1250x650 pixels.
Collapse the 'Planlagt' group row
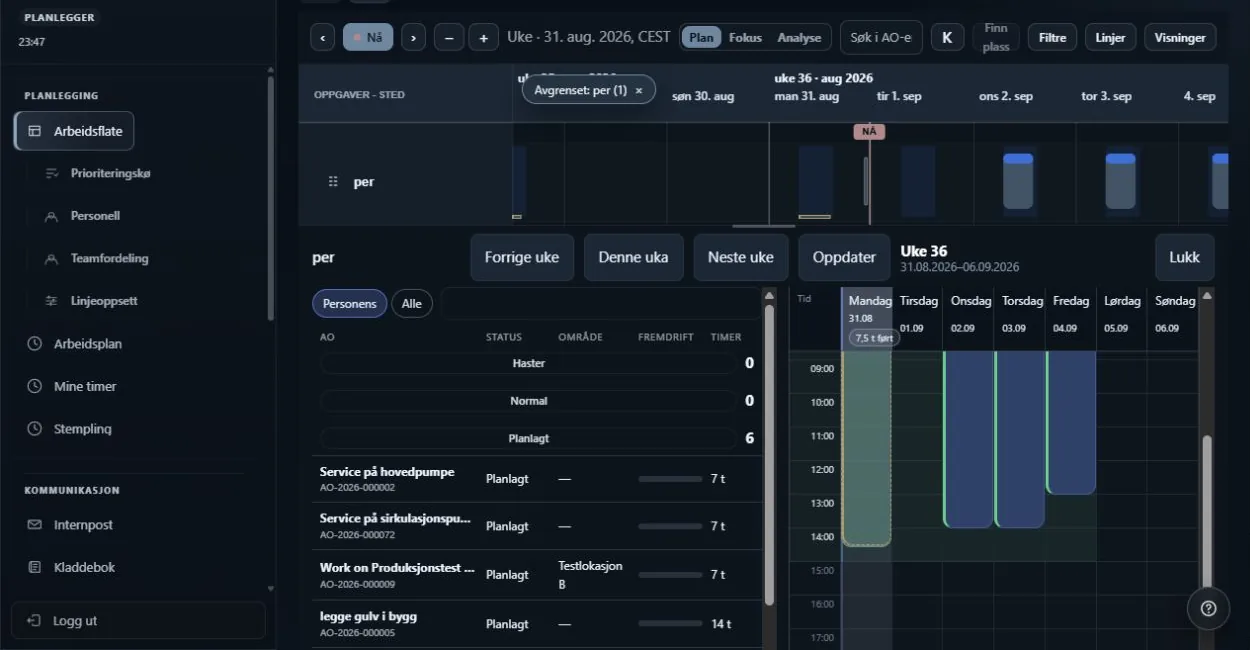pyautogui.click(x=528, y=439)
